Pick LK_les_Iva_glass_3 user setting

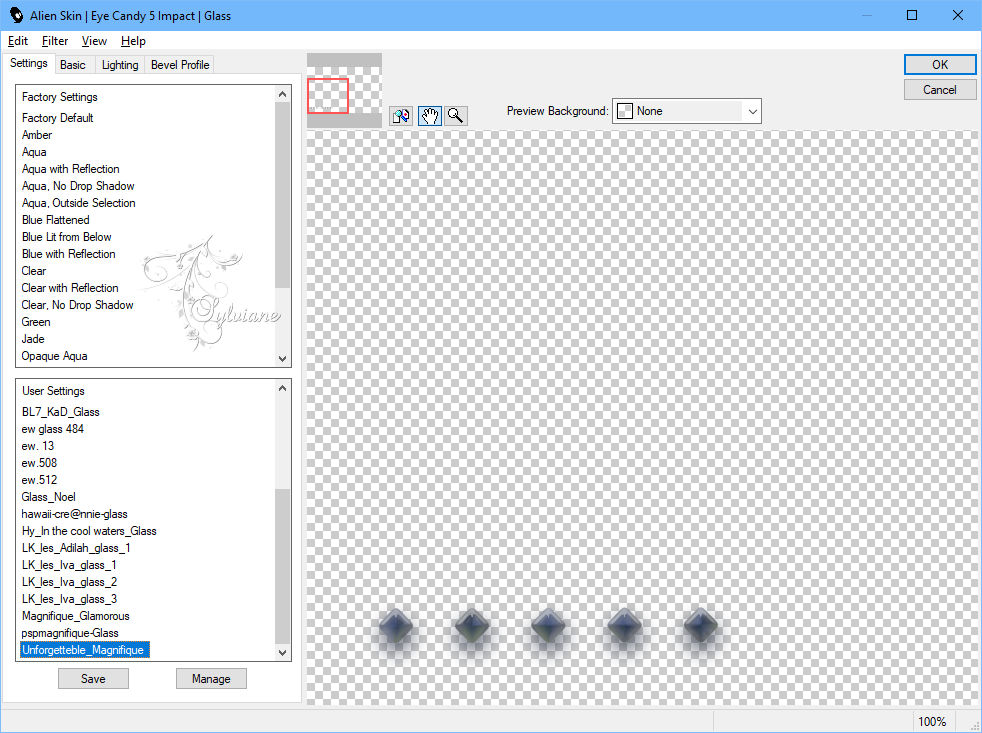[x=69, y=598]
